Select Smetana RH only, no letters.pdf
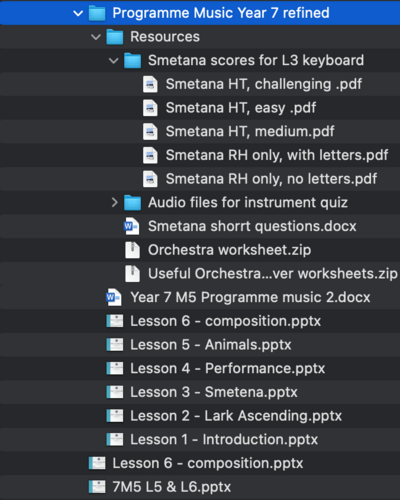 200,179
